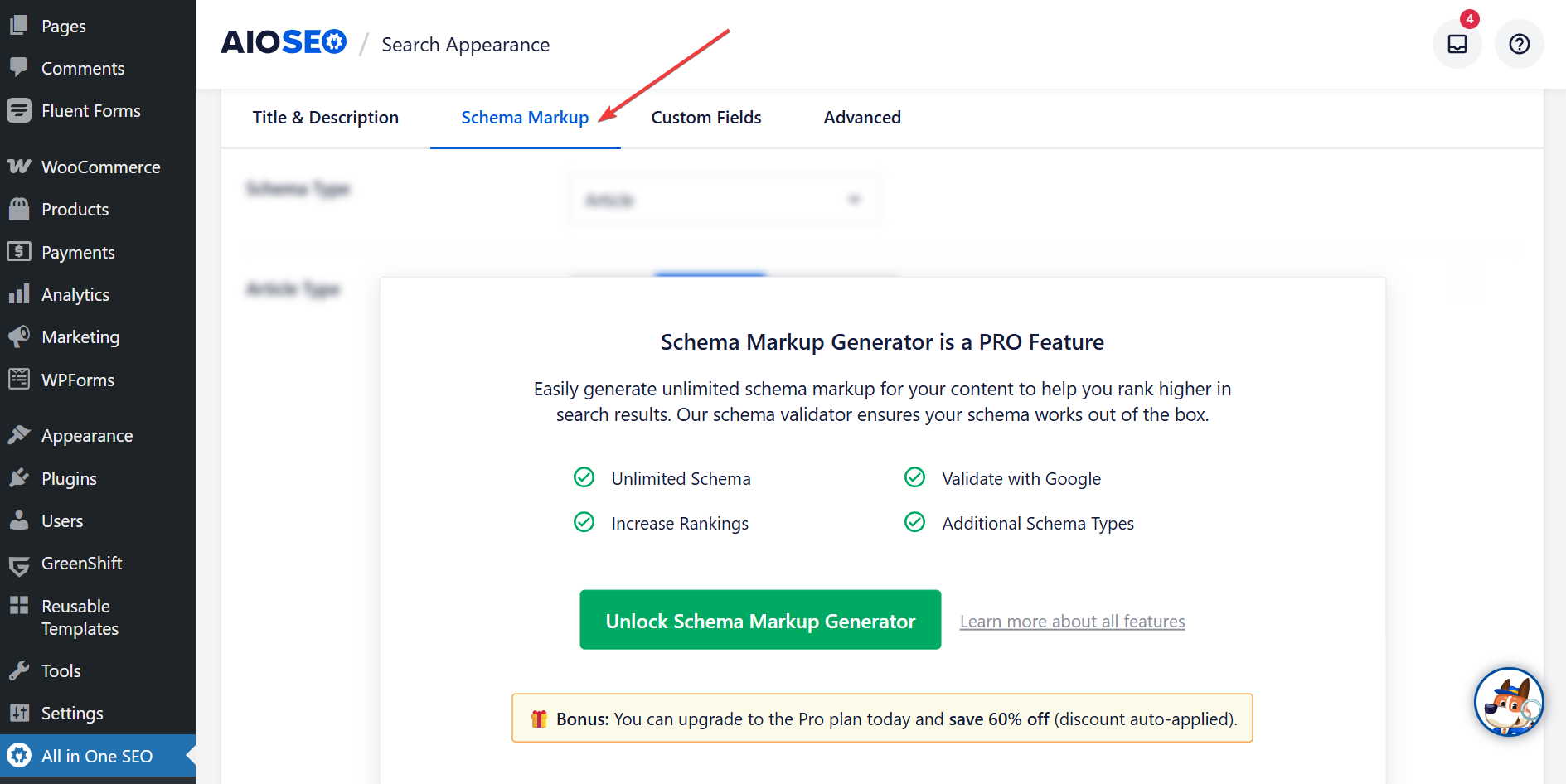Click the Analytics bar chart icon
Viewport: 1566px width, 784px height.
[18, 294]
